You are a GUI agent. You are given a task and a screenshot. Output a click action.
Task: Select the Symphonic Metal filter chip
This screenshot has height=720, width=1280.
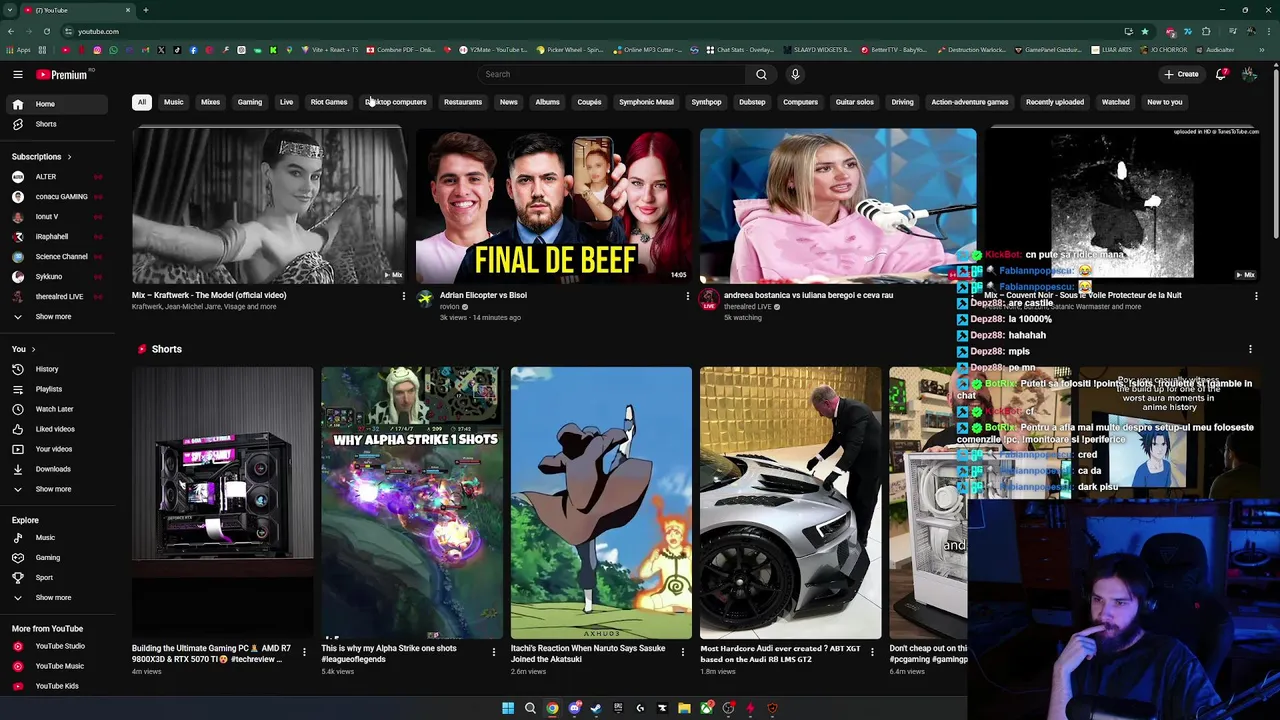[x=646, y=102]
